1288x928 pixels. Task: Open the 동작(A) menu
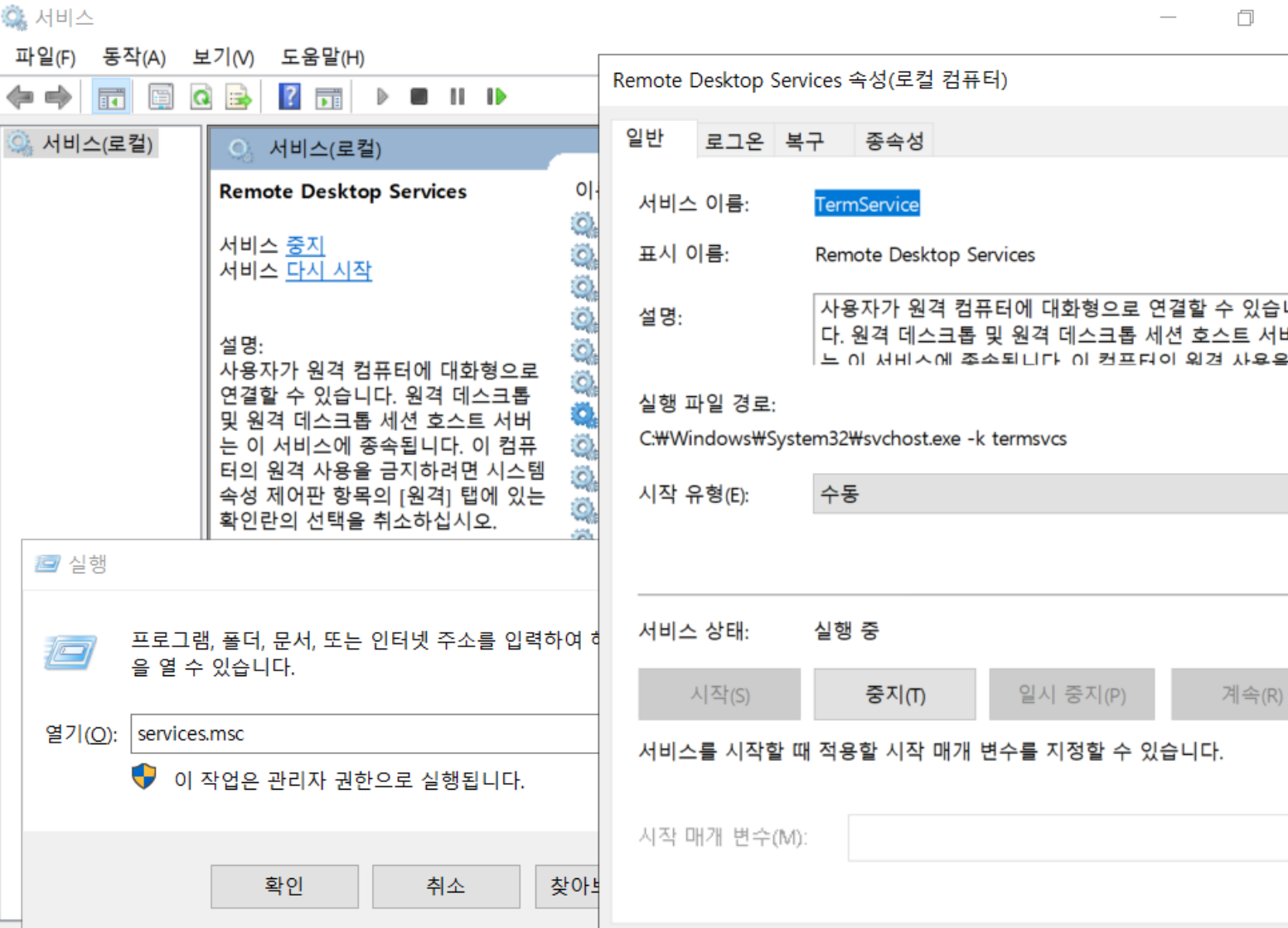coord(133,57)
